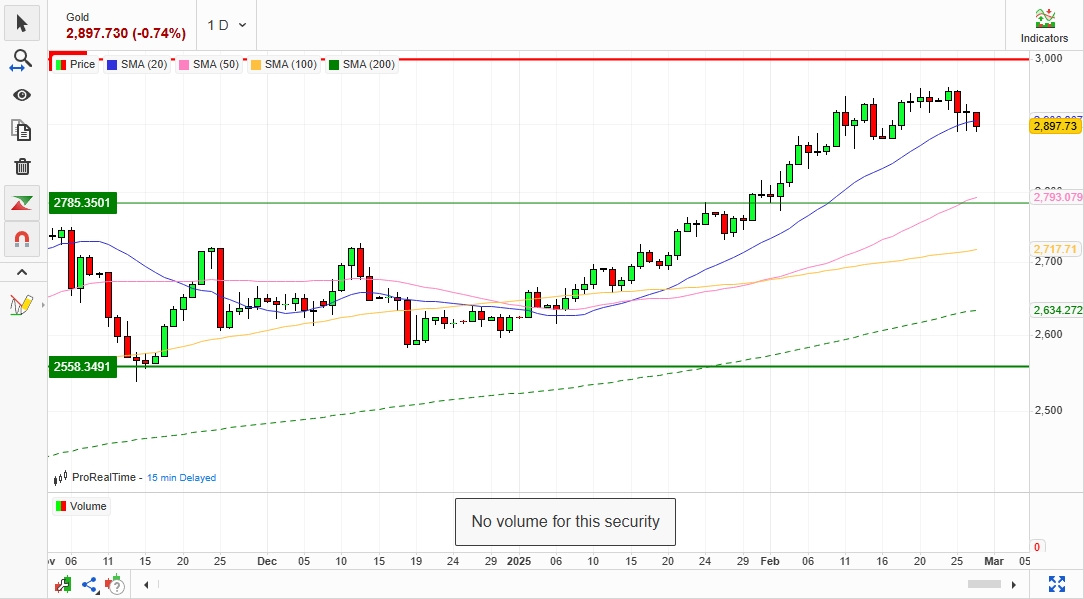Click the share chart icon
The height and width of the screenshot is (599, 1084).
[89, 585]
